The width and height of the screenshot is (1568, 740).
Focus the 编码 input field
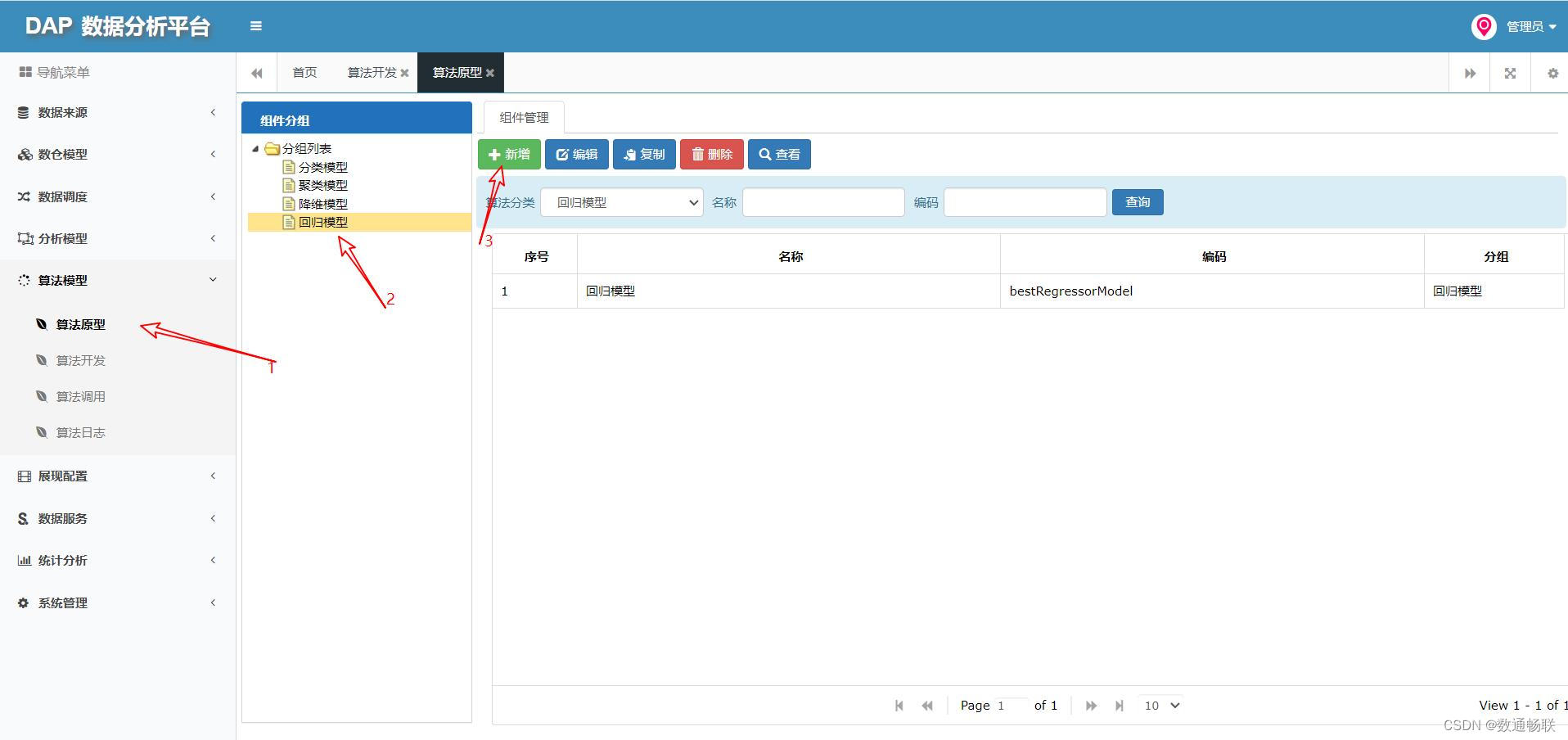tap(1025, 202)
